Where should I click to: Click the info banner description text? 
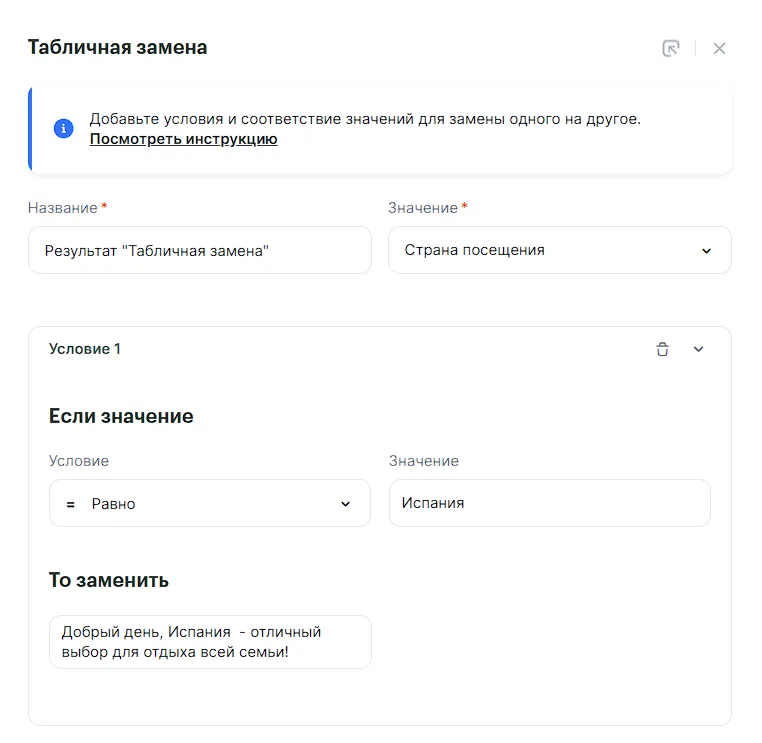click(x=365, y=119)
